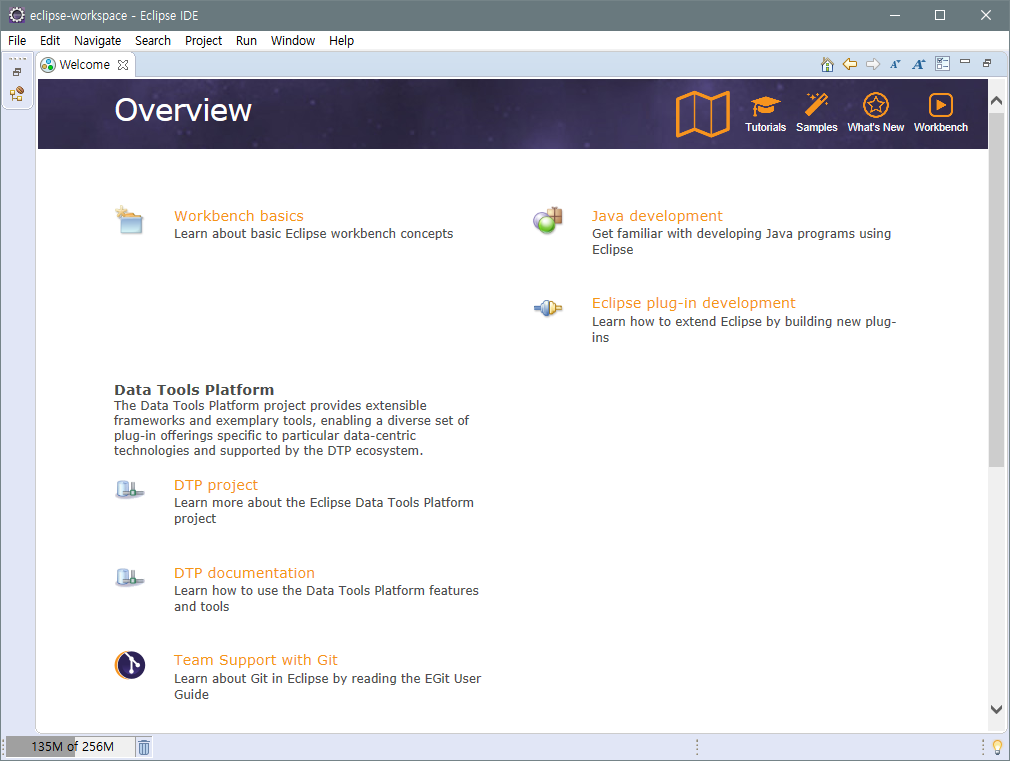
Task: Open the Search menu
Action: (x=153, y=41)
